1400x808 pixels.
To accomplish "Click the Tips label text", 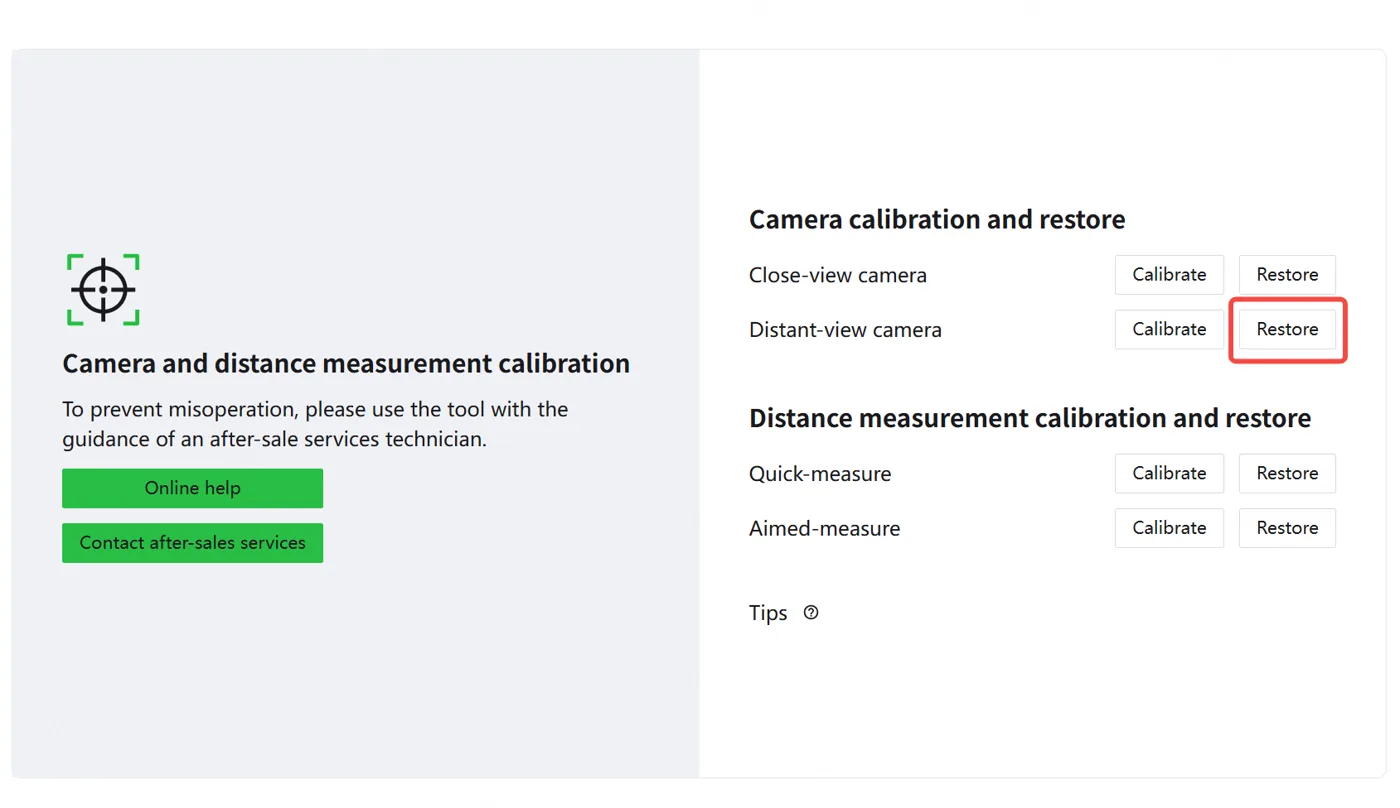I will click(768, 613).
